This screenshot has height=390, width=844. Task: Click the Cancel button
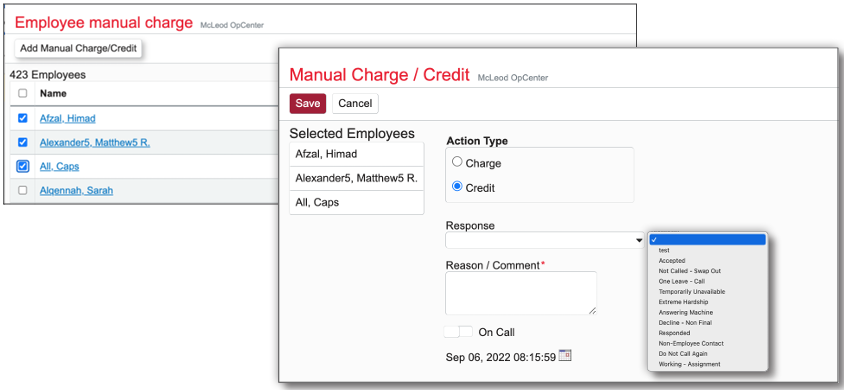pos(355,103)
